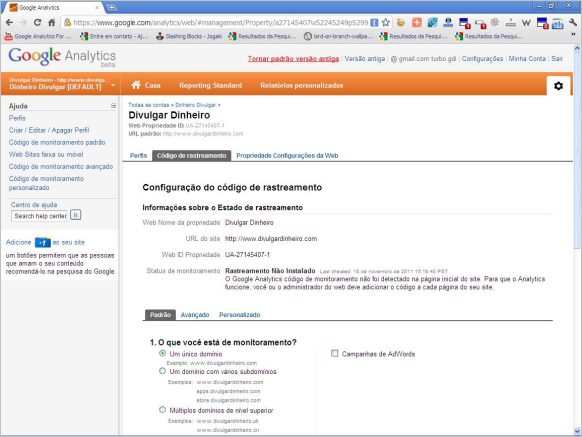Collapse the Ajuda panel
This screenshot has width=582, height=437.
point(113,106)
